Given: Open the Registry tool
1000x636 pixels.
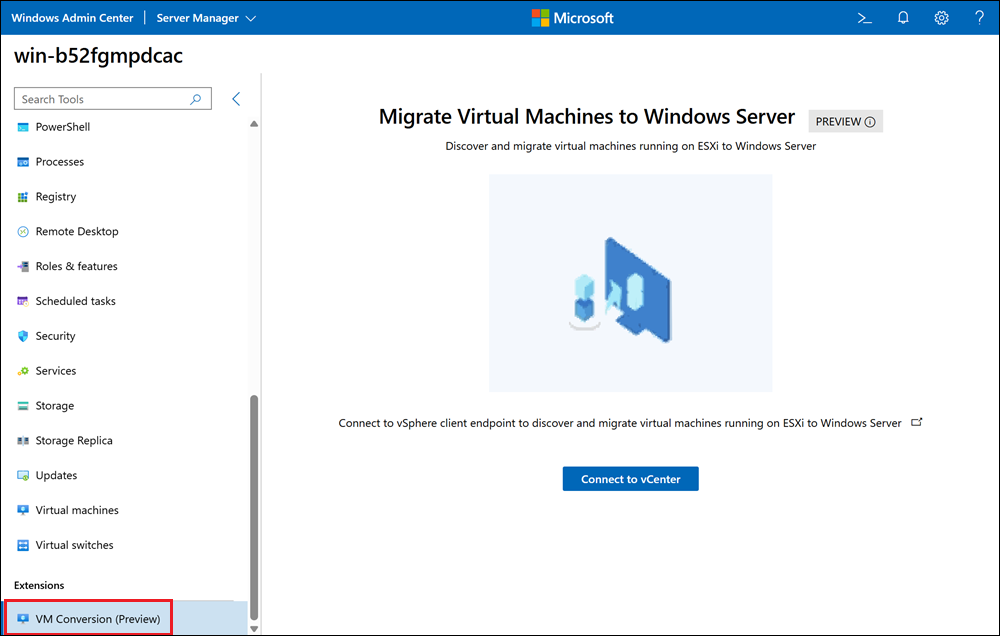Looking at the screenshot, I should pyautogui.click(x=55, y=196).
